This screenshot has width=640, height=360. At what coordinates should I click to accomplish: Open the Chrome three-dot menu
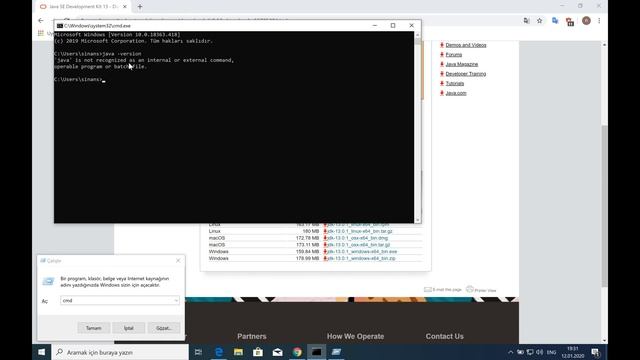point(599,21)
